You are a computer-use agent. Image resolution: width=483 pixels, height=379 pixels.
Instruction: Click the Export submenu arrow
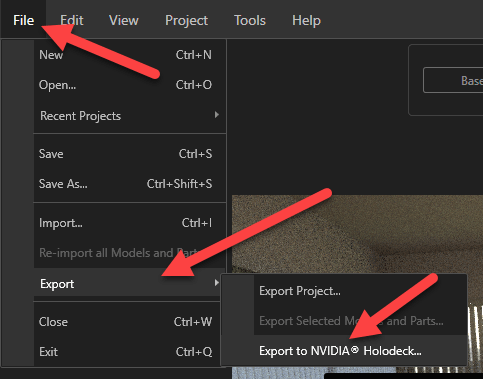point(217,283)
